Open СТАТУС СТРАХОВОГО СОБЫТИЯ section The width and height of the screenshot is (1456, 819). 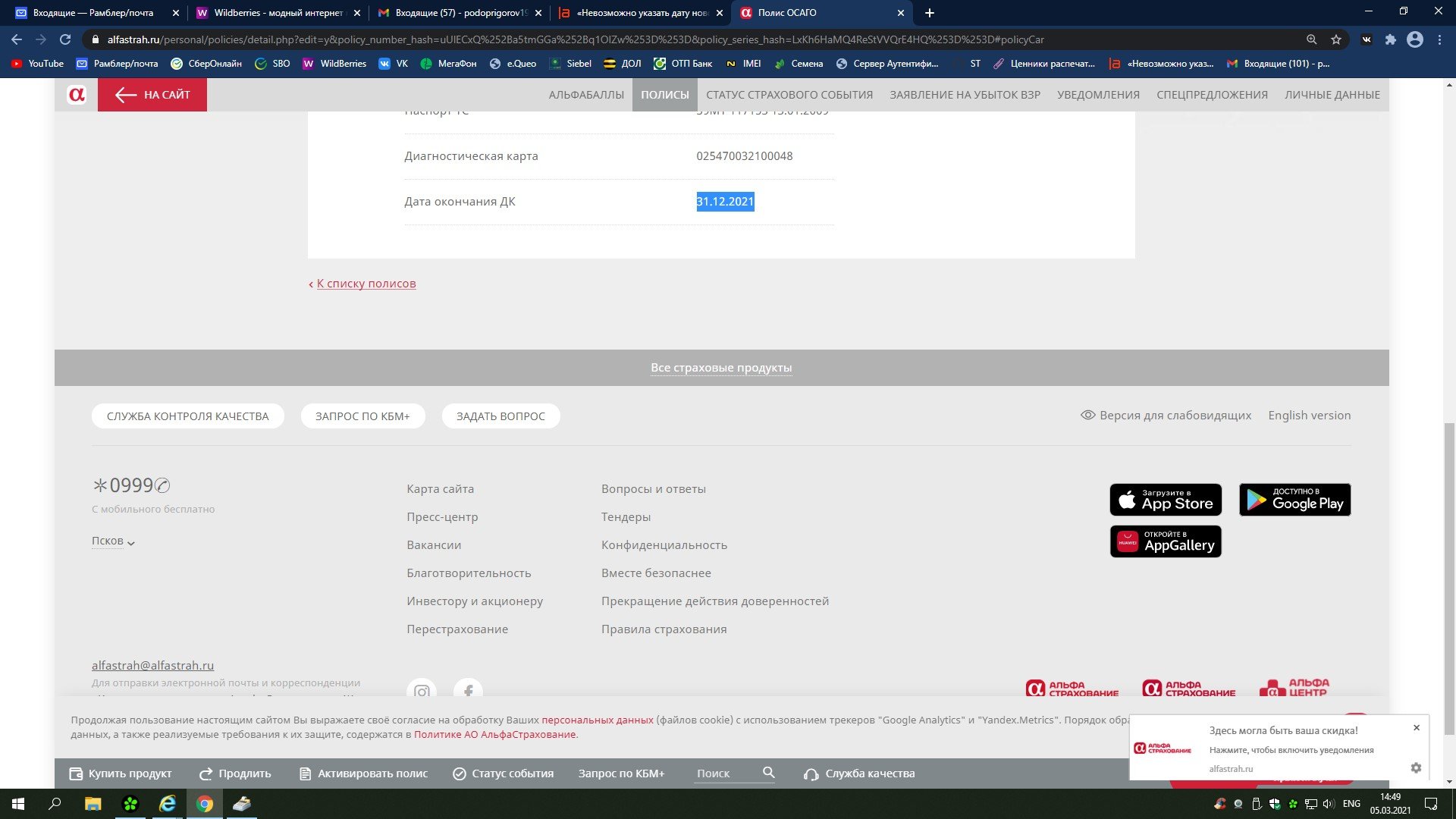tap(789, 95)
